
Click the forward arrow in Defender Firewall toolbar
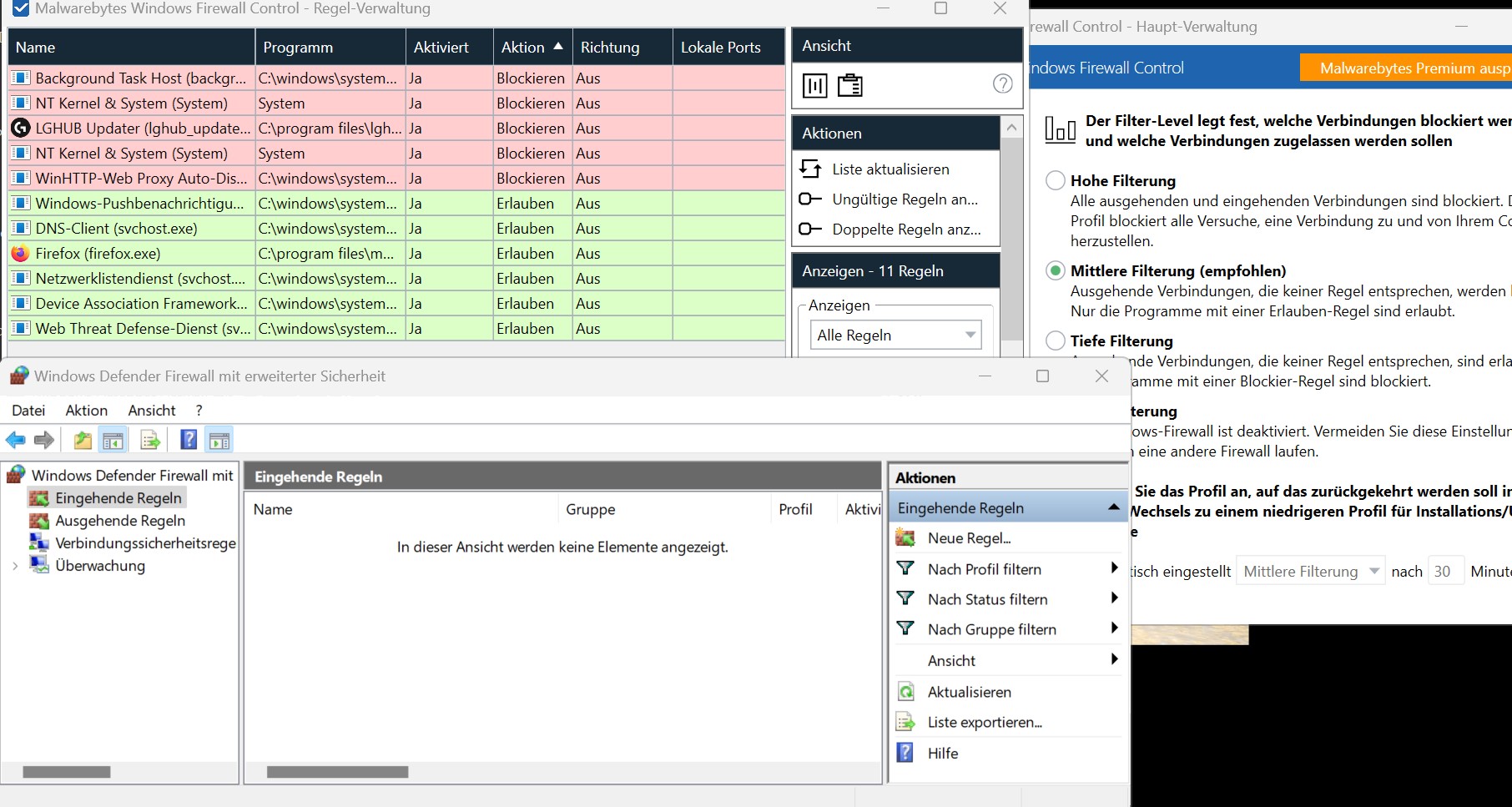pyautogui.click(x=44, y=440)
